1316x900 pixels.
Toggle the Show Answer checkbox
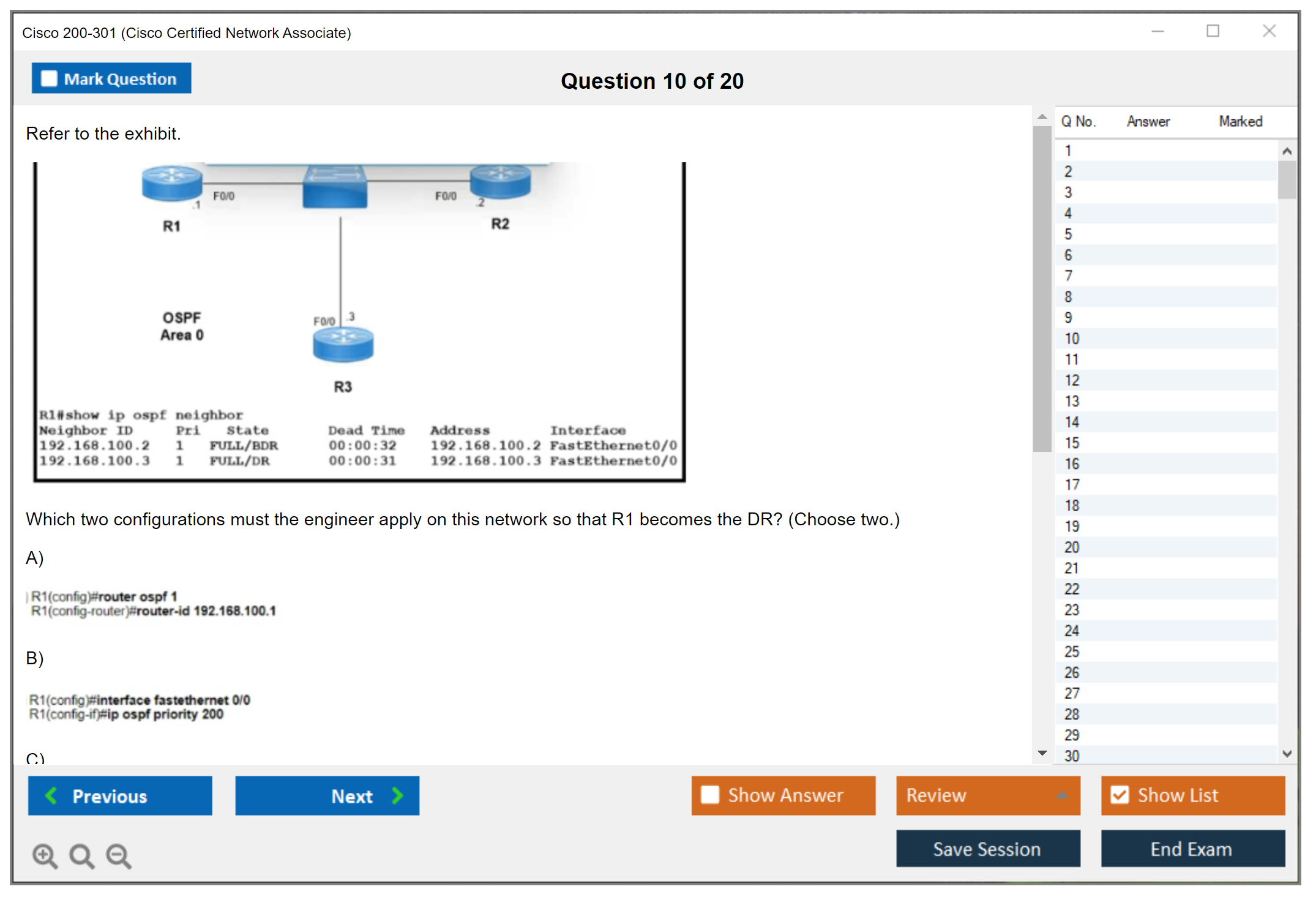tap(710, 795)
